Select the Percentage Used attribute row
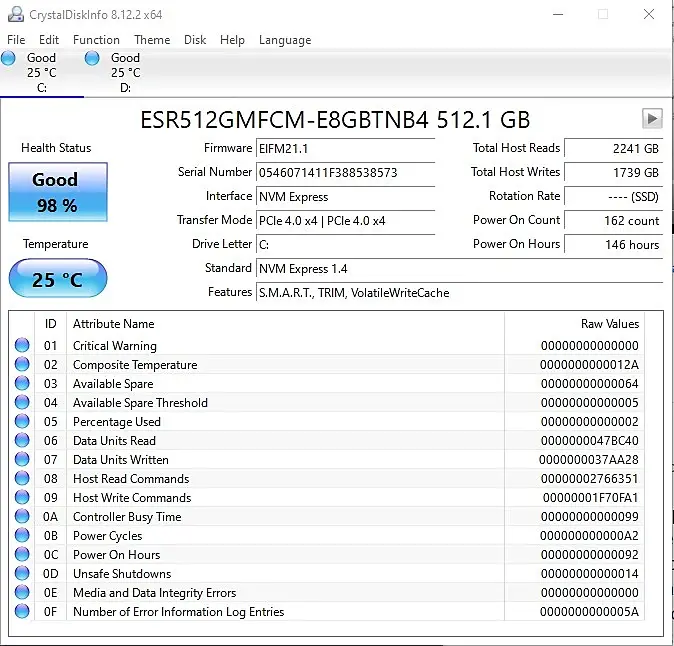 pos(117,422)
